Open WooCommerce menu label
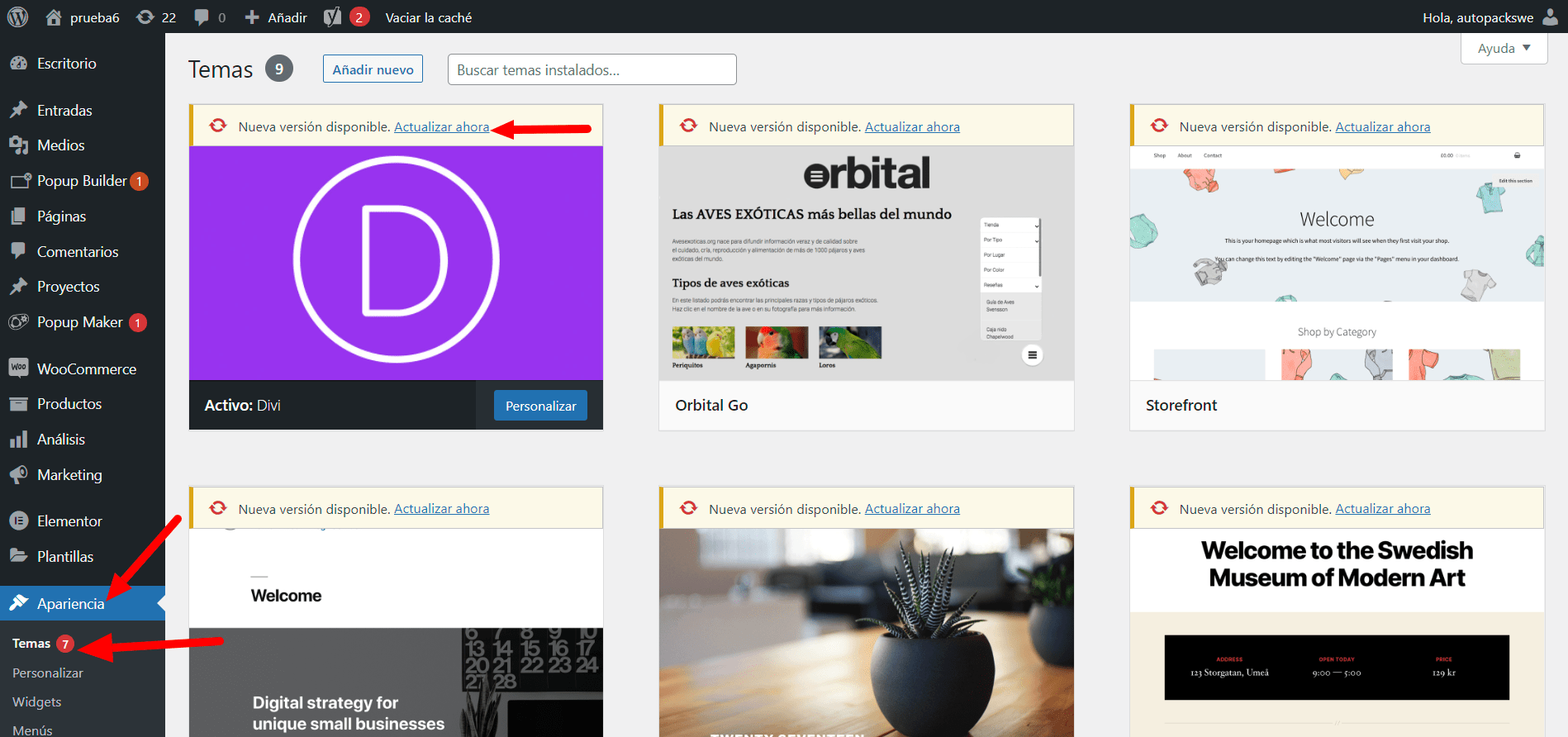Viewport: 1568px width, 737px height. [87, 369]
